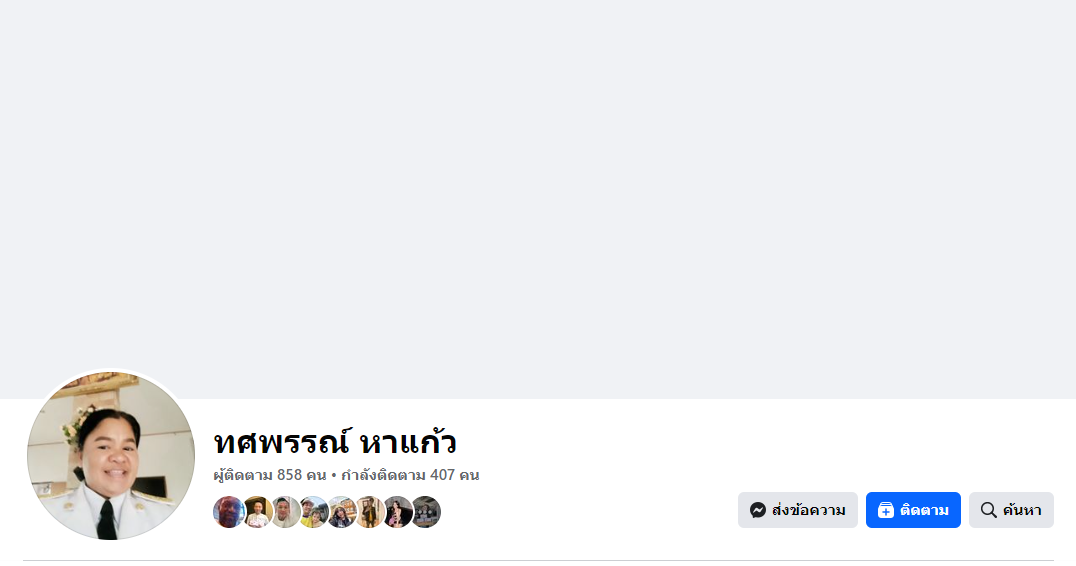Open fourth friend avatar with two people
Screen dimensions: 1076x566
tap(314, 512)
